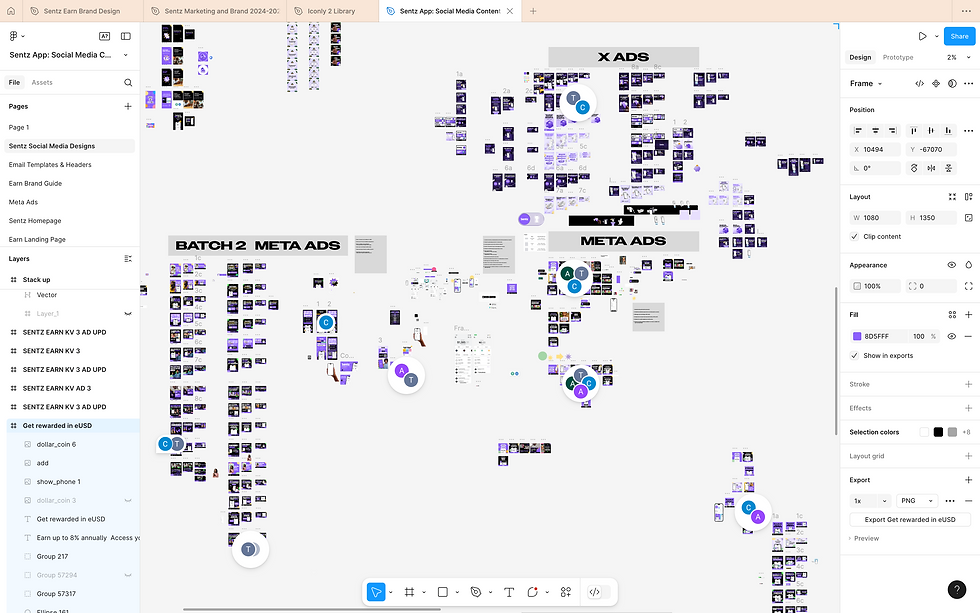Image resolution: width=980 pixels, height=613 pixels.
Task: Align bottom in Position section
Action: pyautogui.click(x=948, y=131)
